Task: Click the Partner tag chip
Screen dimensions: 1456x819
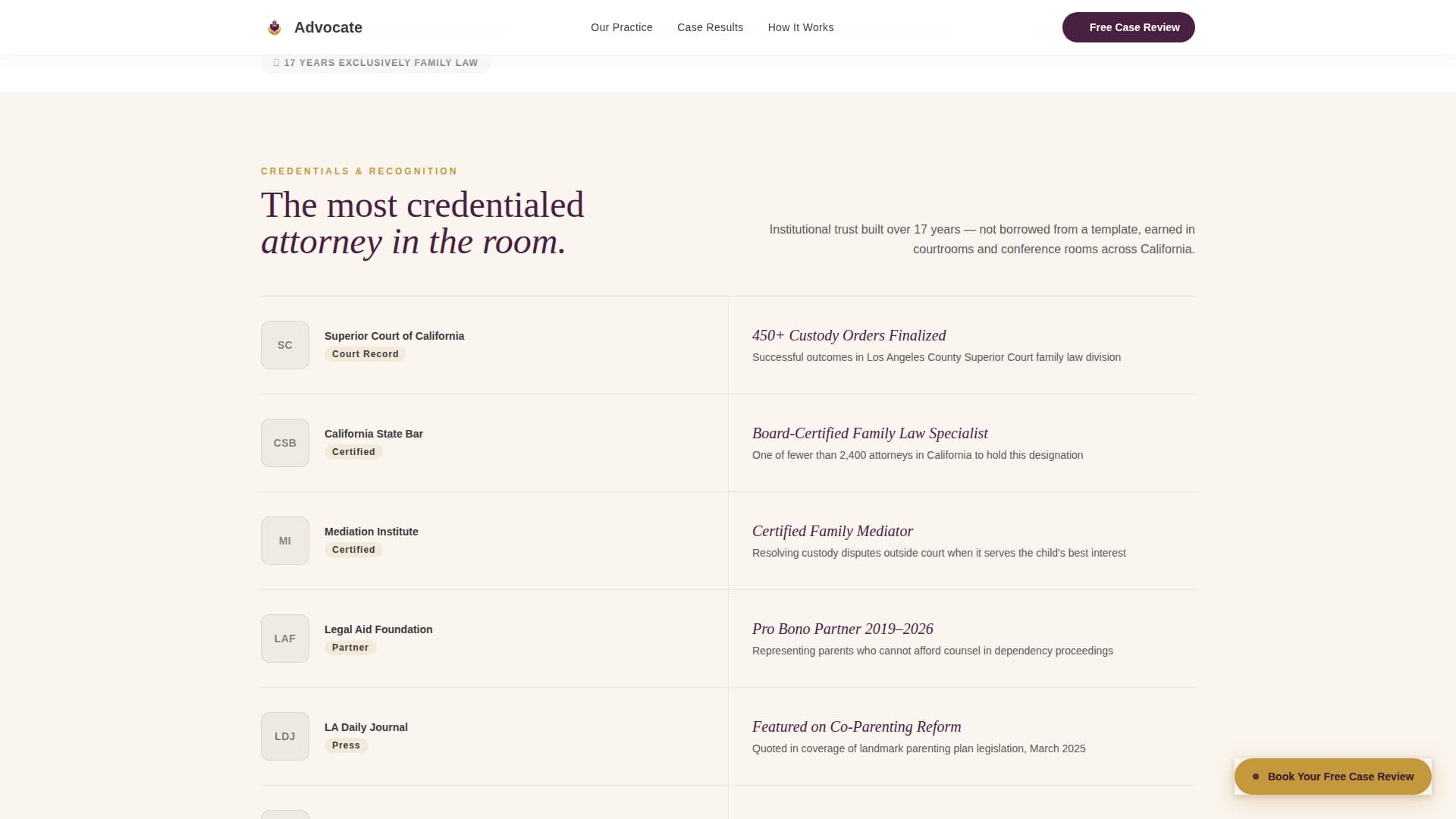Action: [x=350, y=647]
